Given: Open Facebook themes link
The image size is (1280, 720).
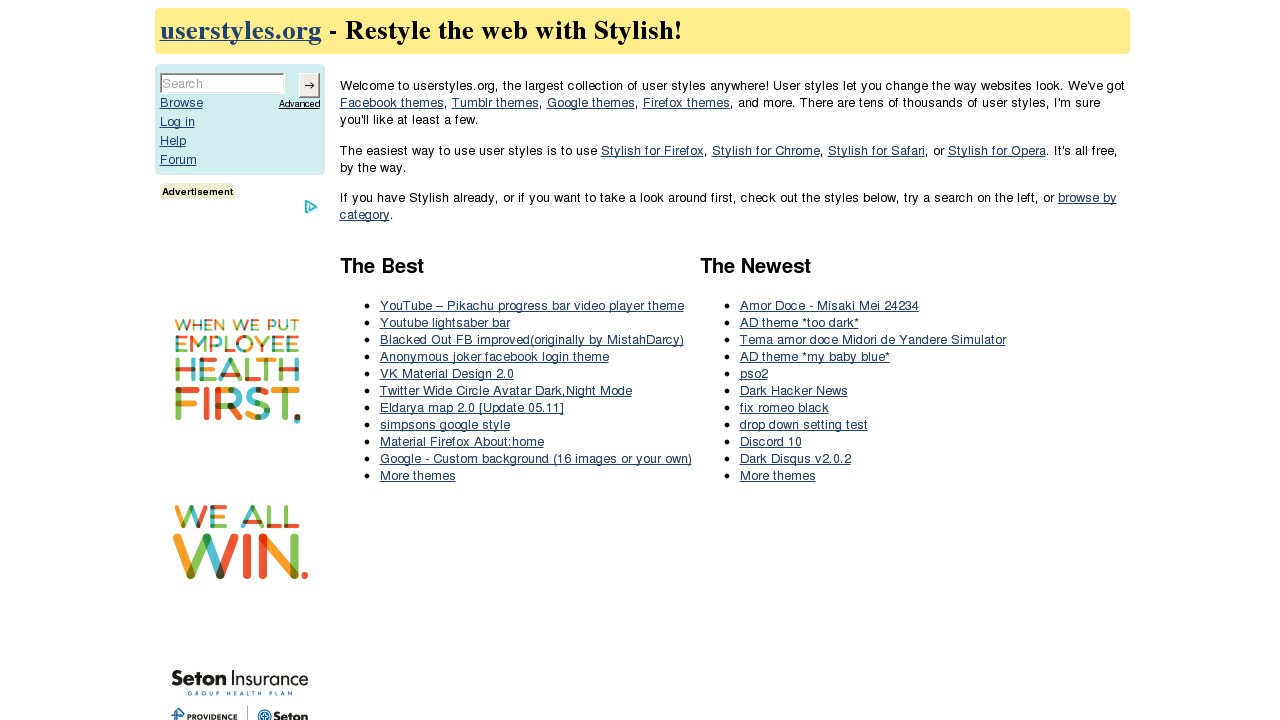Looking at the screenshot, I should [x=392, y=103].
